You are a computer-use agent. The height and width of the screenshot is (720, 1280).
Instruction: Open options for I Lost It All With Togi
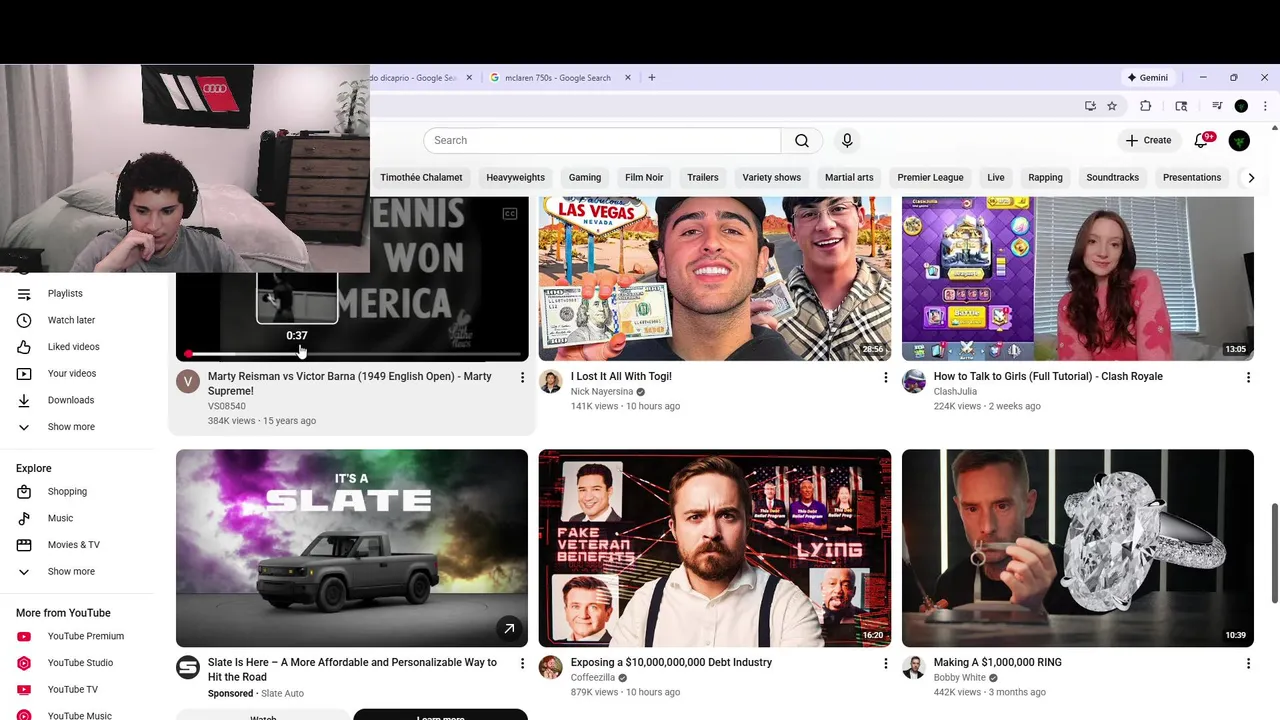click(x=885, y=377)
